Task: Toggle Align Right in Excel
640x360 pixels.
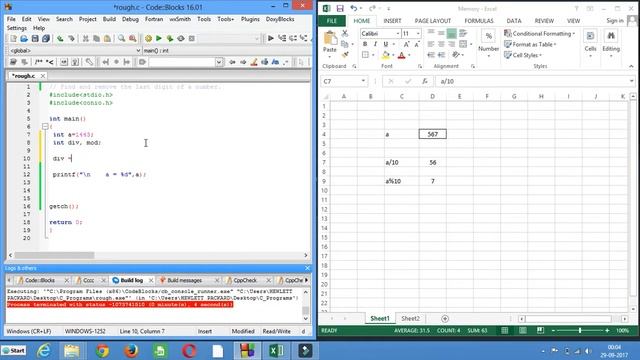Action: pyautogui.click(x=451, y=44)
